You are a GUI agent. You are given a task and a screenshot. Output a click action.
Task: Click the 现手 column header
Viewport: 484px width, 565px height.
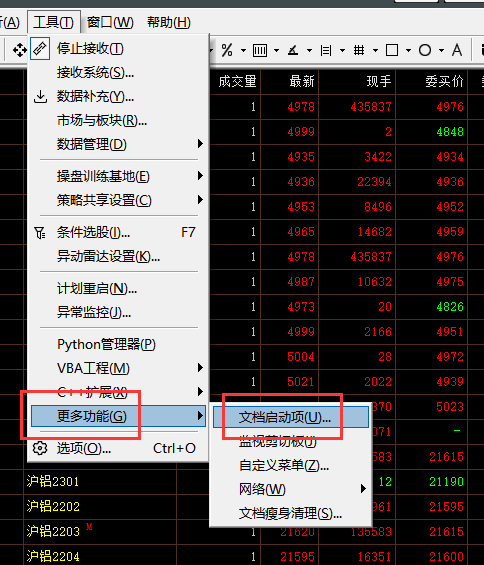[379, 81]
